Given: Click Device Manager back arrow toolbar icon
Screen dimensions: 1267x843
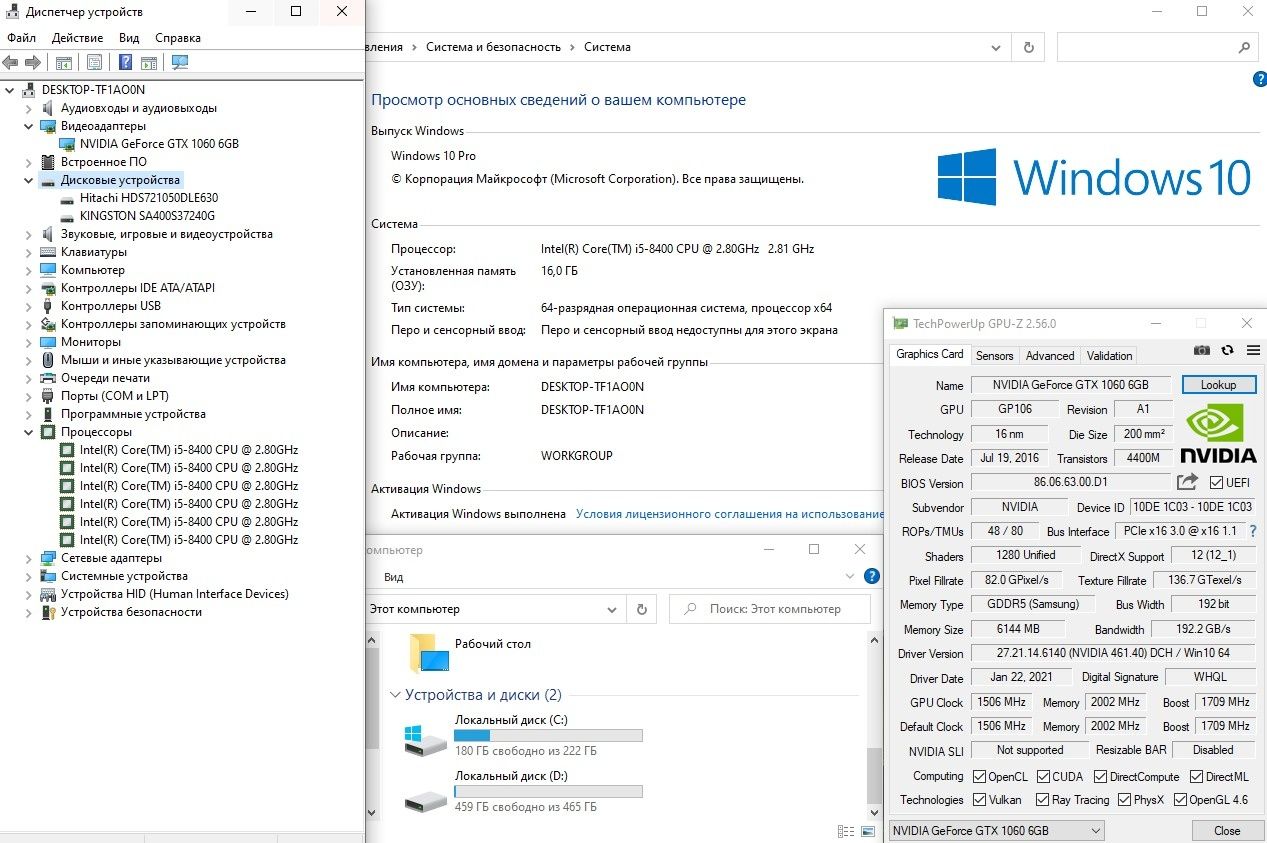Looking at the screenshot, I should [x=11, y=63].
